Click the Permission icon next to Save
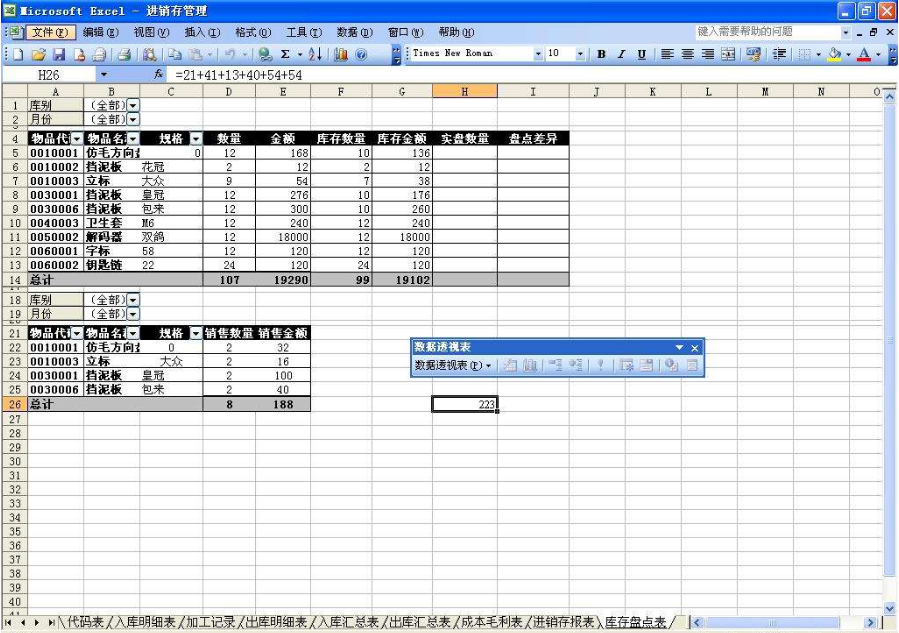The image size is (899, 633). tap(79, 54)
